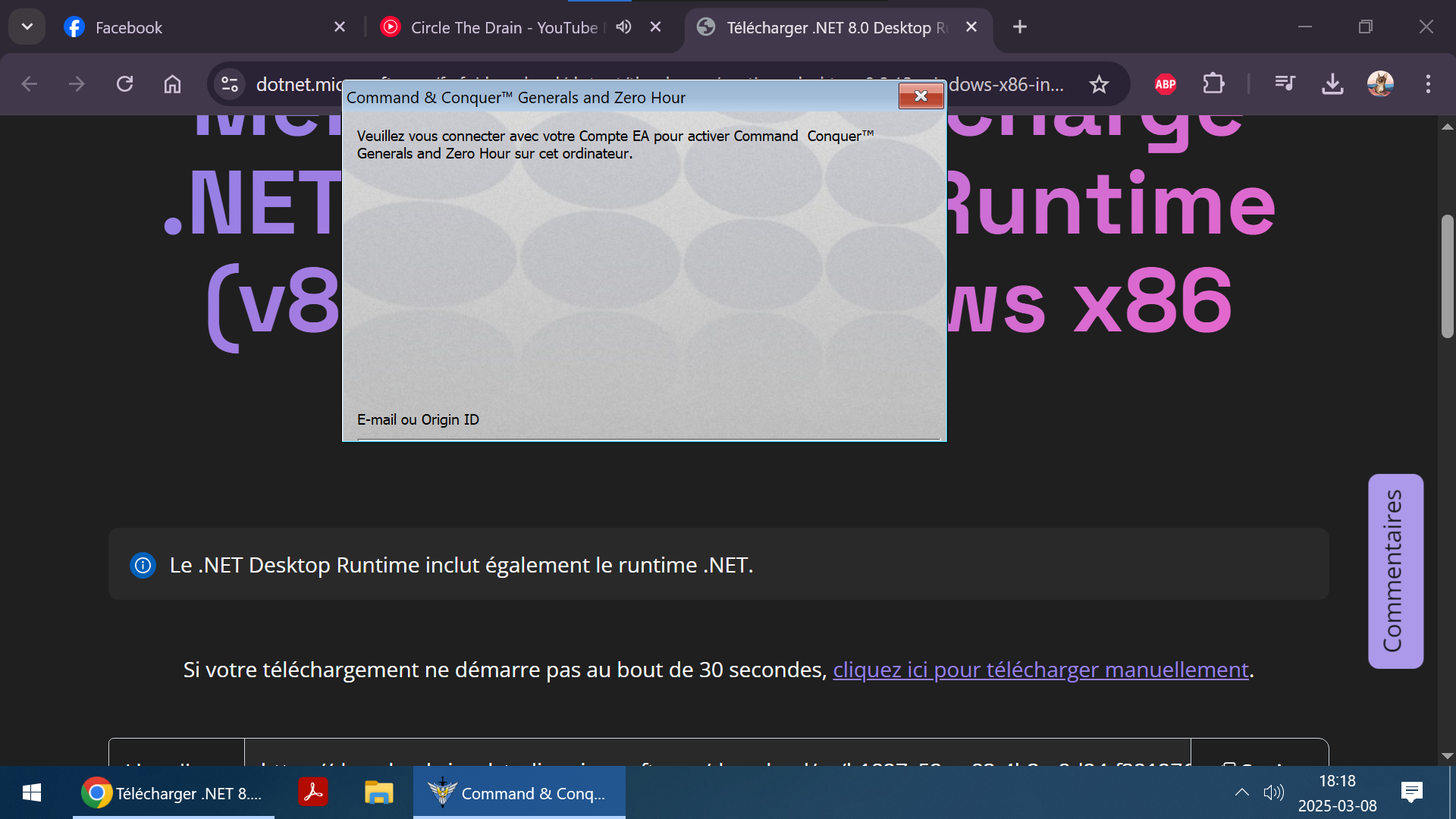The height and width of the screenshot is (819, 1456).
Task: Switch to the Facebook tab
Action: (129, 28)
